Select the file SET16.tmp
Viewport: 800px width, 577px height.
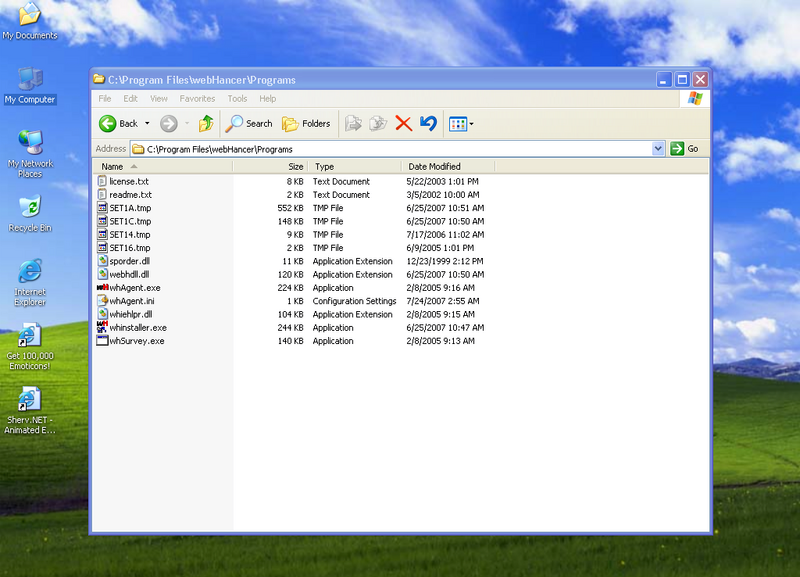[x=130, y=247]
